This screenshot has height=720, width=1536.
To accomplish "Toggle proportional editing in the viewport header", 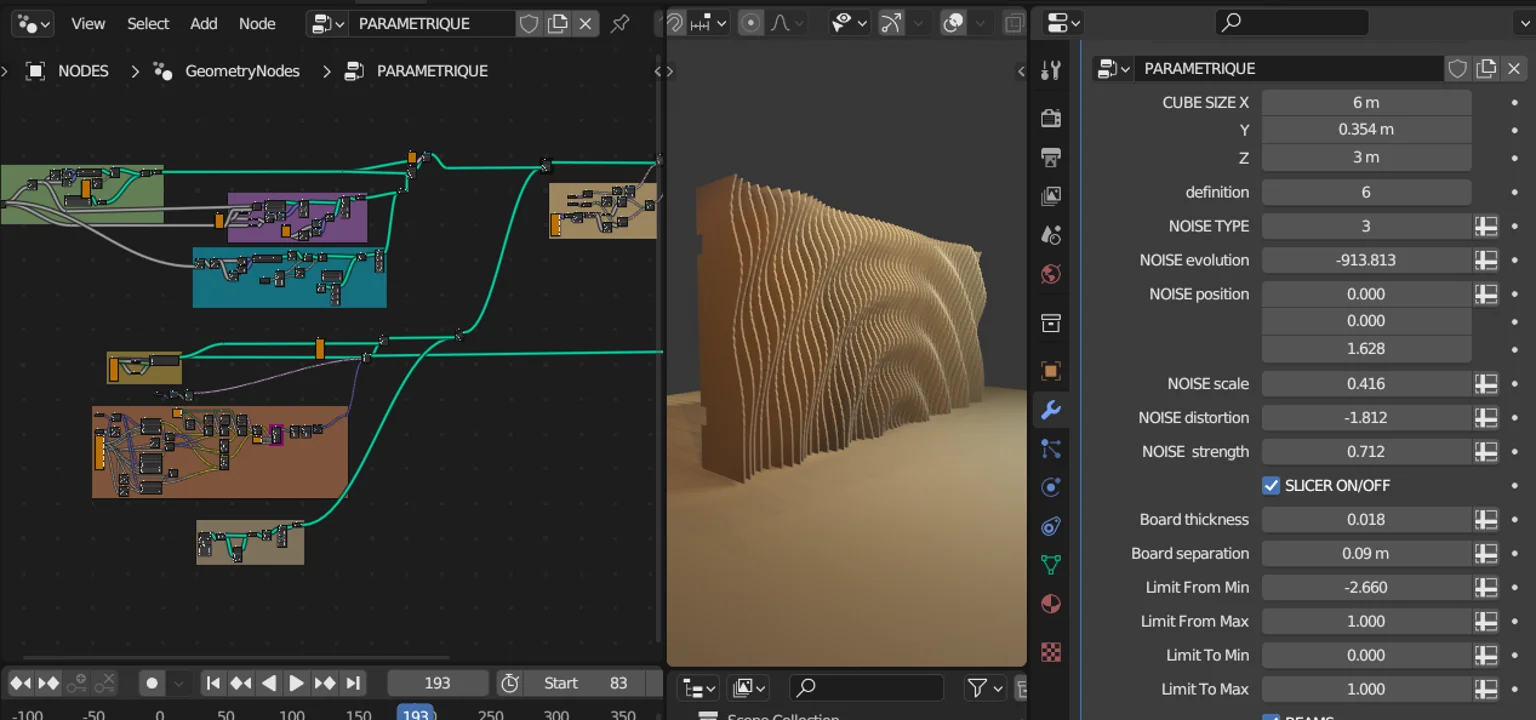I will [750, 22].
